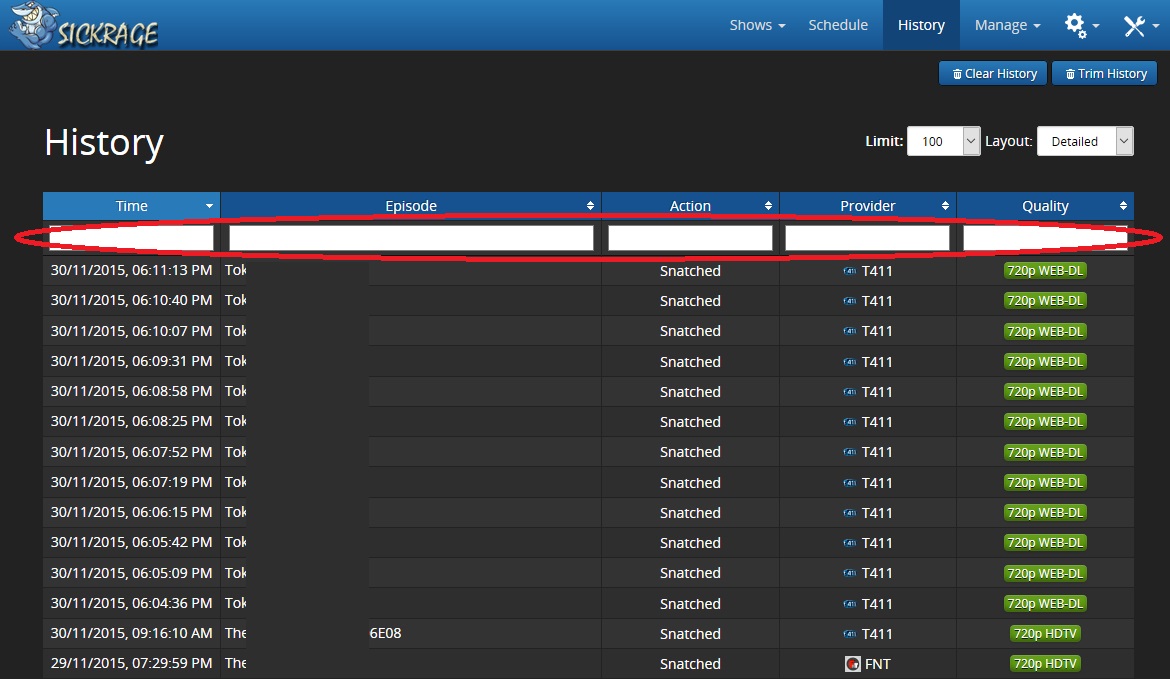Sort table by the Quality column
Viewport: 1170px width, 679px height.
point(1045,206)
